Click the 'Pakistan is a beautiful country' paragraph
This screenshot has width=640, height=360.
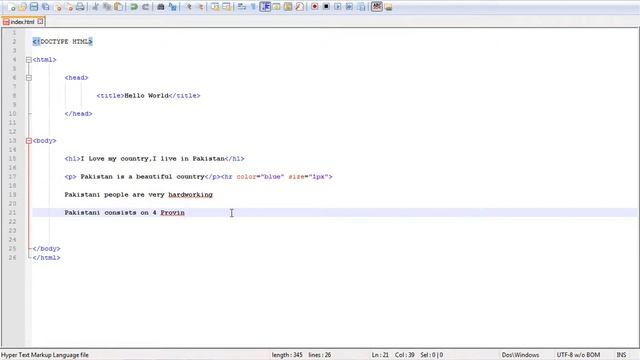(x=142, y=177)
